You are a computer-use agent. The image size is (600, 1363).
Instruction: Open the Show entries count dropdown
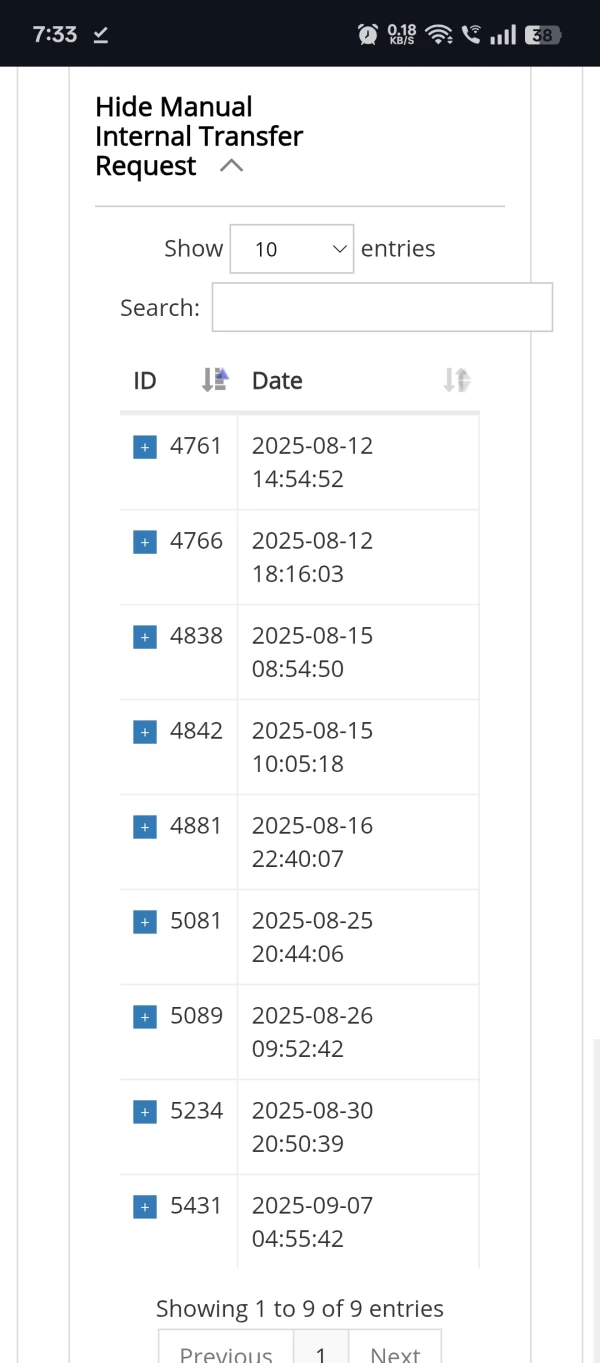291,249
